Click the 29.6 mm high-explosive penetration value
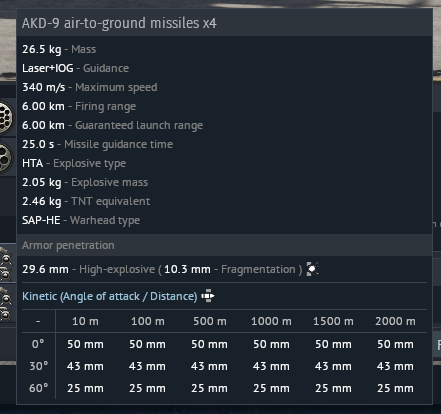The image size is (441, 414). point(45,269)
